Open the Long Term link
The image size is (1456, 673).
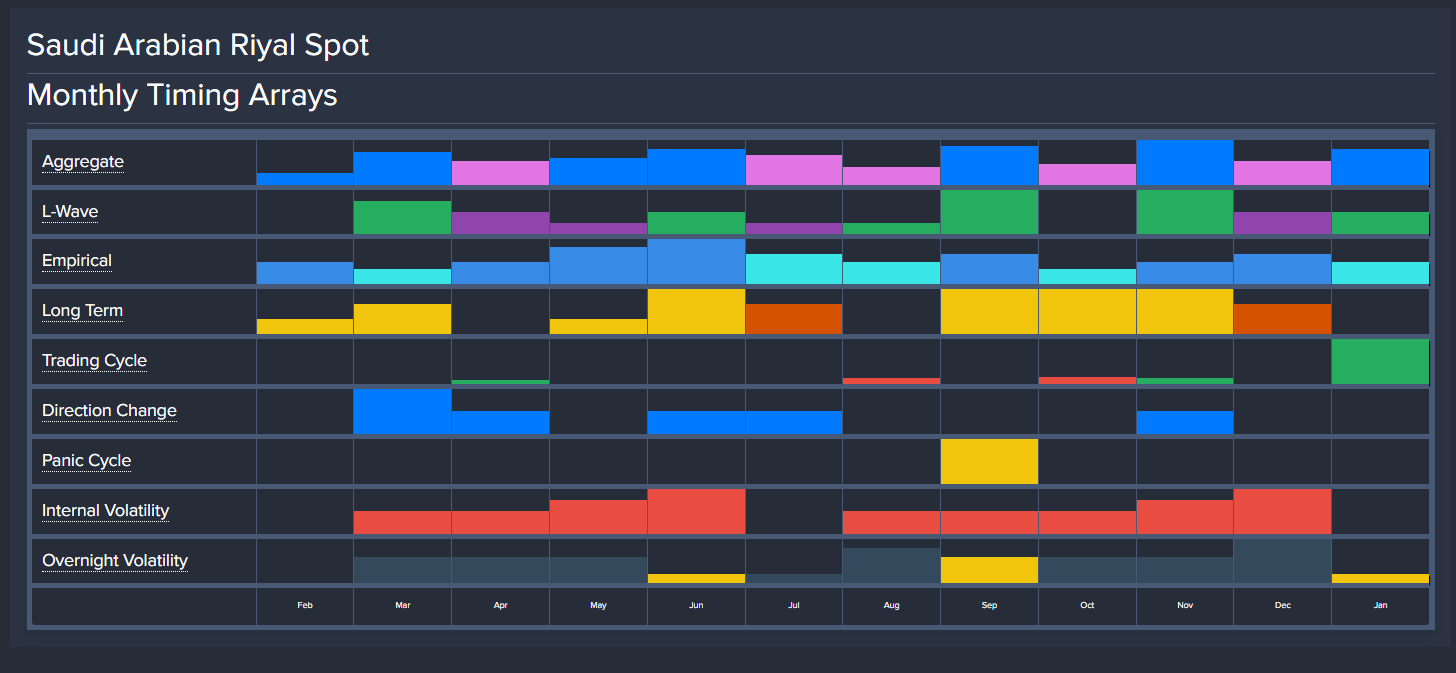(82, 311)
